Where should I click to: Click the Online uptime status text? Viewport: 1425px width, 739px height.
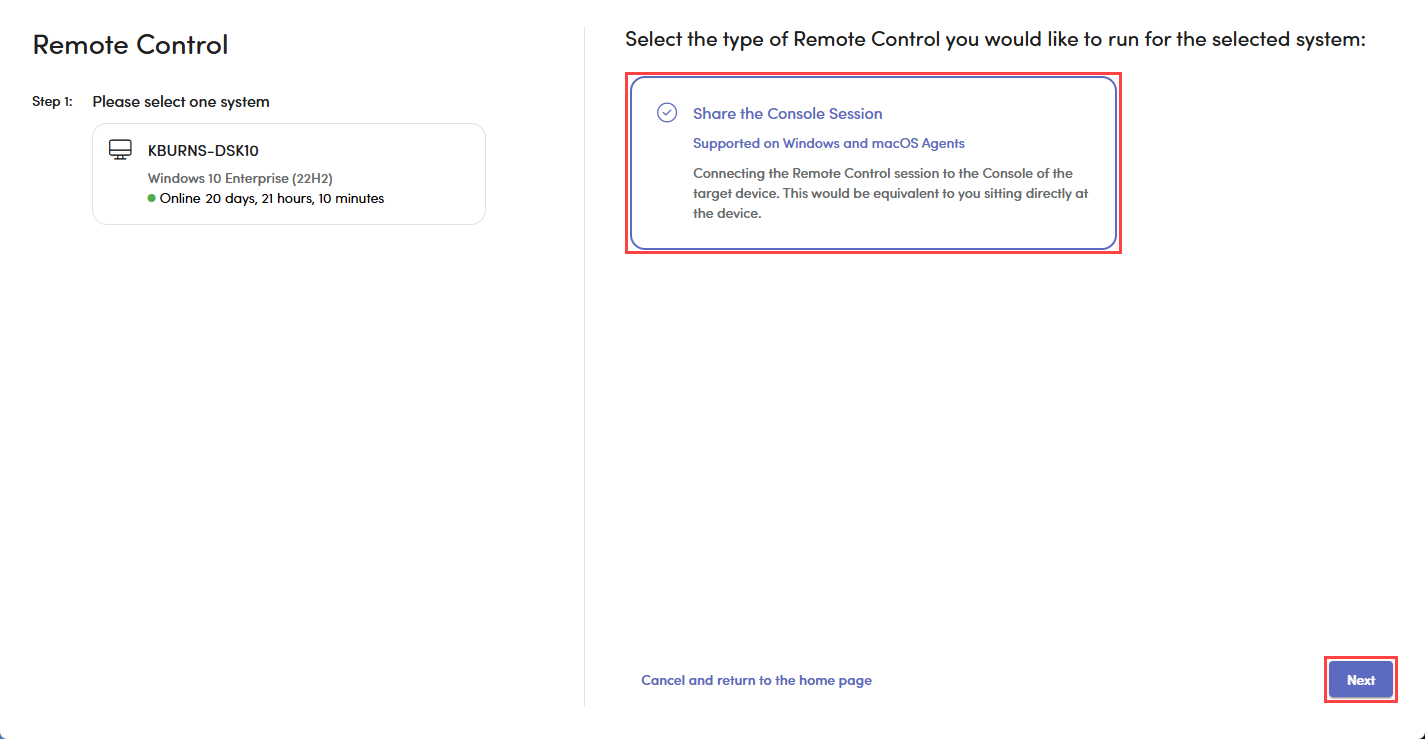click(271, 198)
